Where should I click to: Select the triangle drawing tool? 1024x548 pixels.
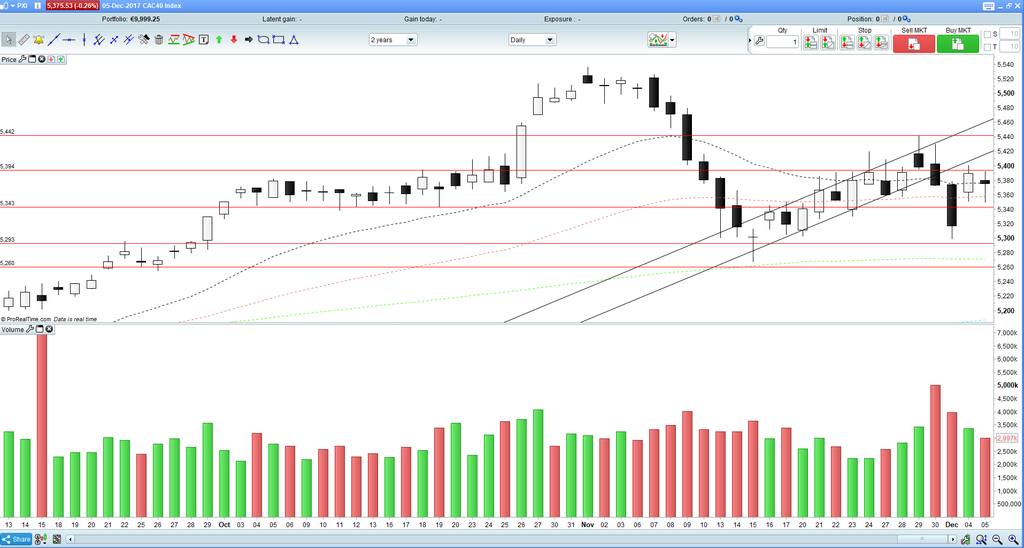pos(294,39)
